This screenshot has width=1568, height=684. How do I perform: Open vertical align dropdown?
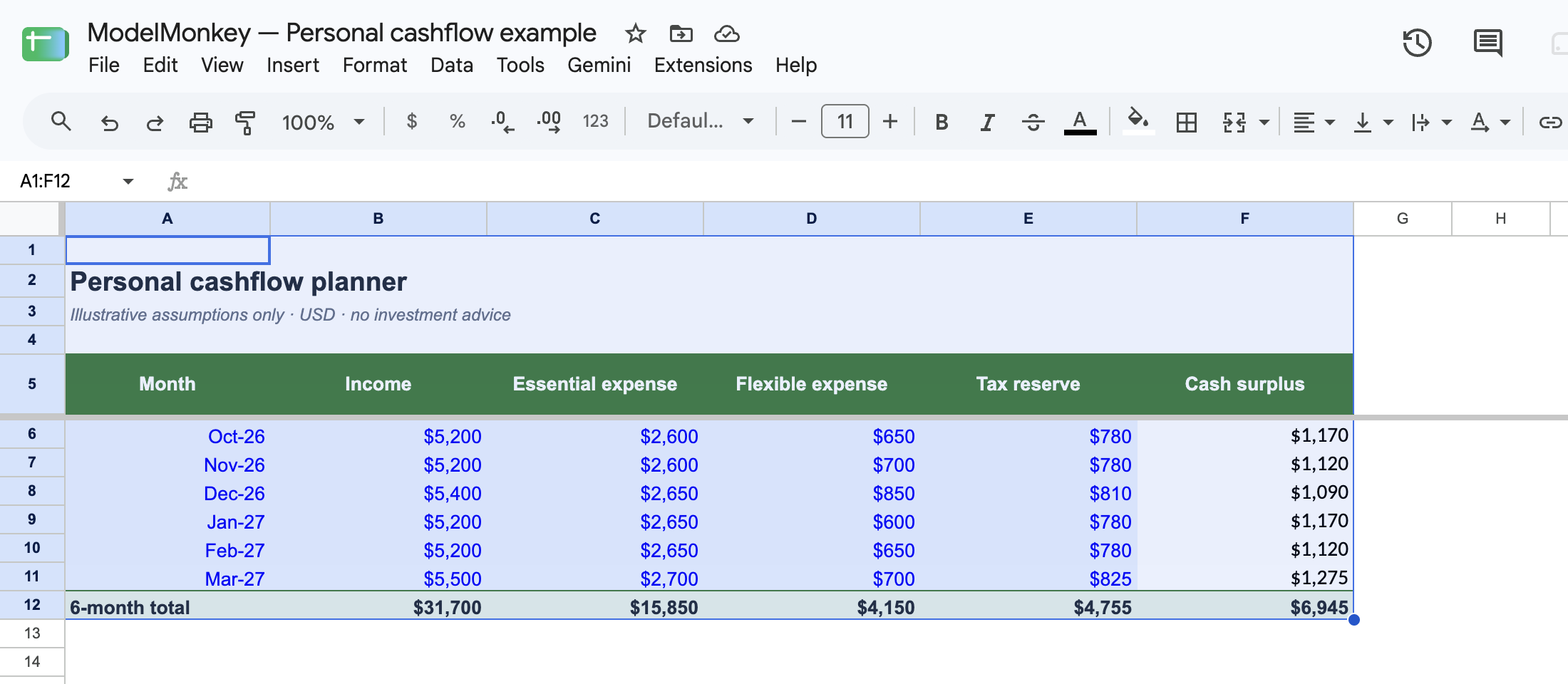click(1373, 123)
